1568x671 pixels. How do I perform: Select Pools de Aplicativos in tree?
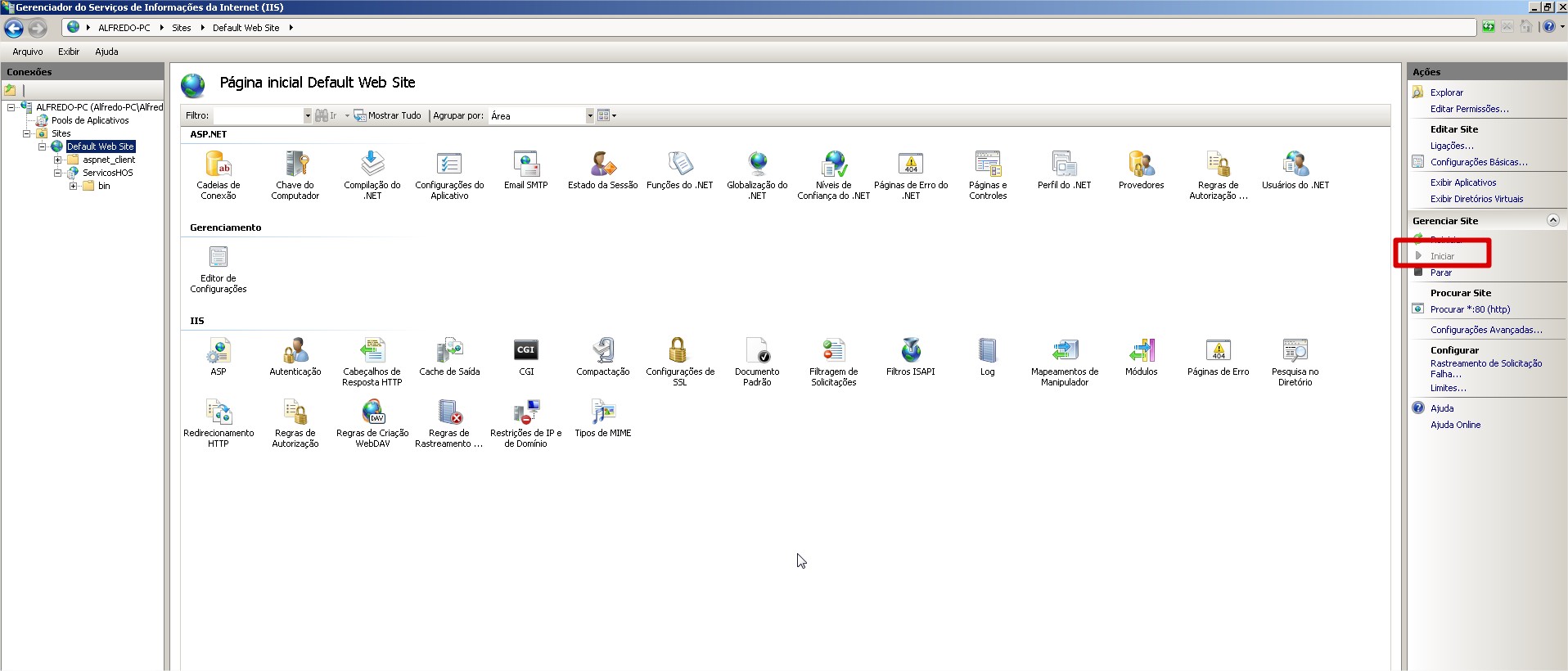coord(90,120)
